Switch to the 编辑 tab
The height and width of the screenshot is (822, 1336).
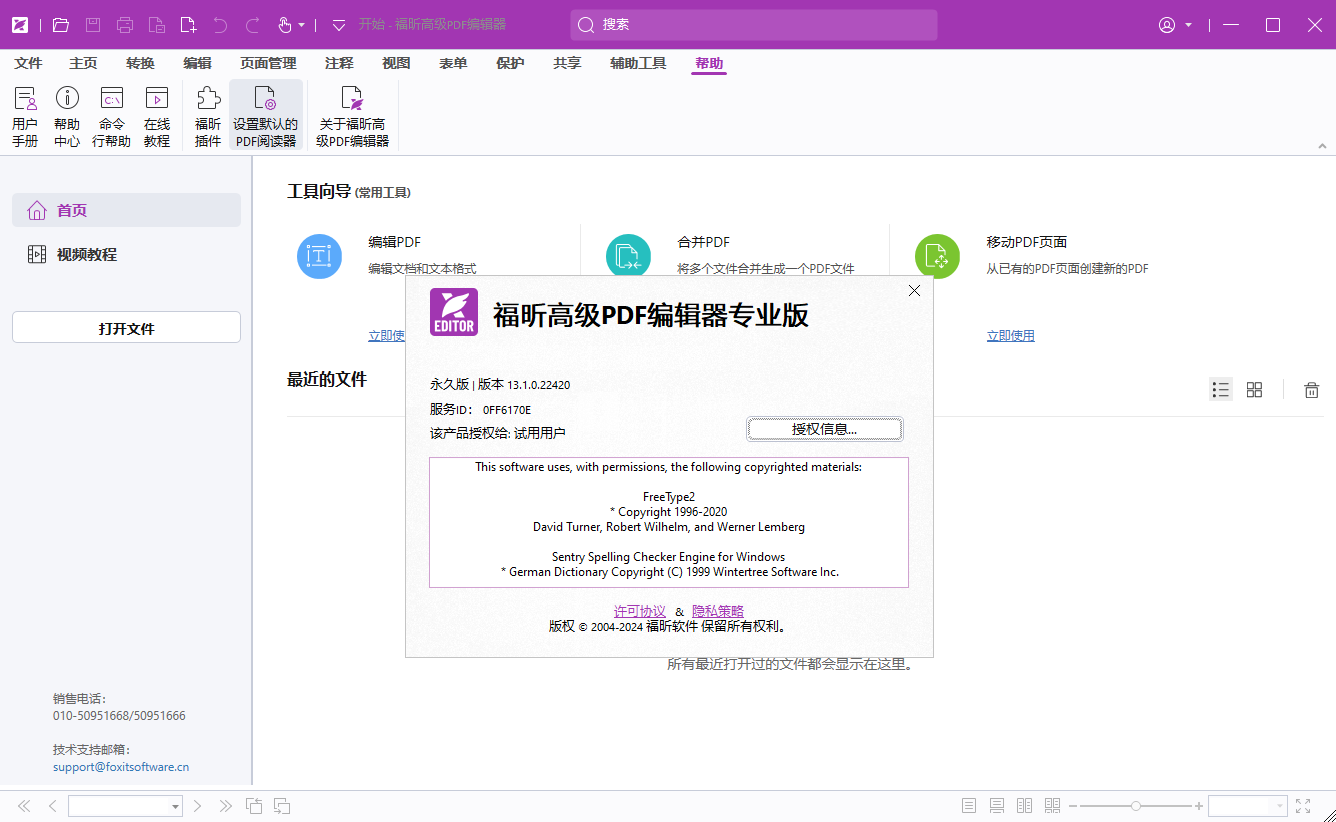click(197, 63)
